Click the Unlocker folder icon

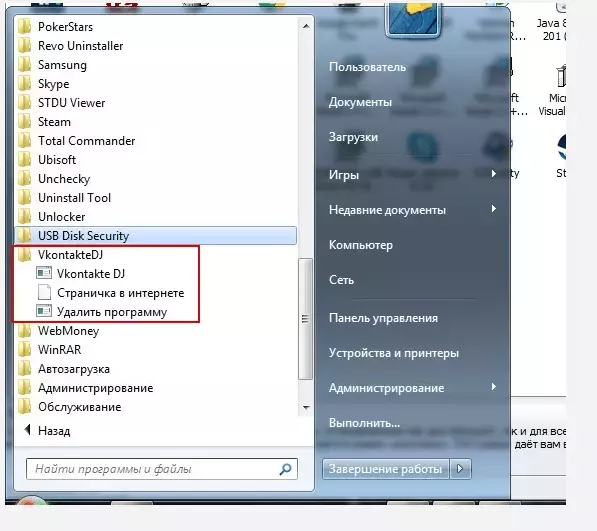25,217
